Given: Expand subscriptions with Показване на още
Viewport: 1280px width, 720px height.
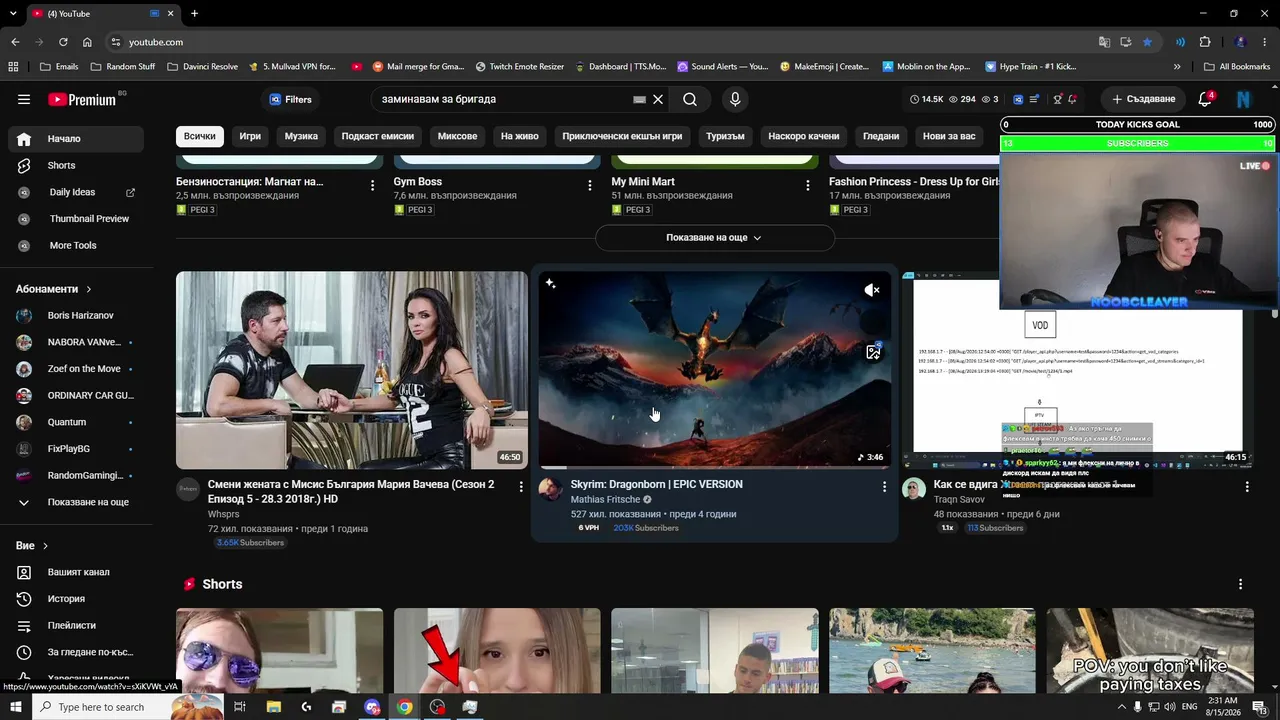Looking at the screenshot, I should coord(76,502).
